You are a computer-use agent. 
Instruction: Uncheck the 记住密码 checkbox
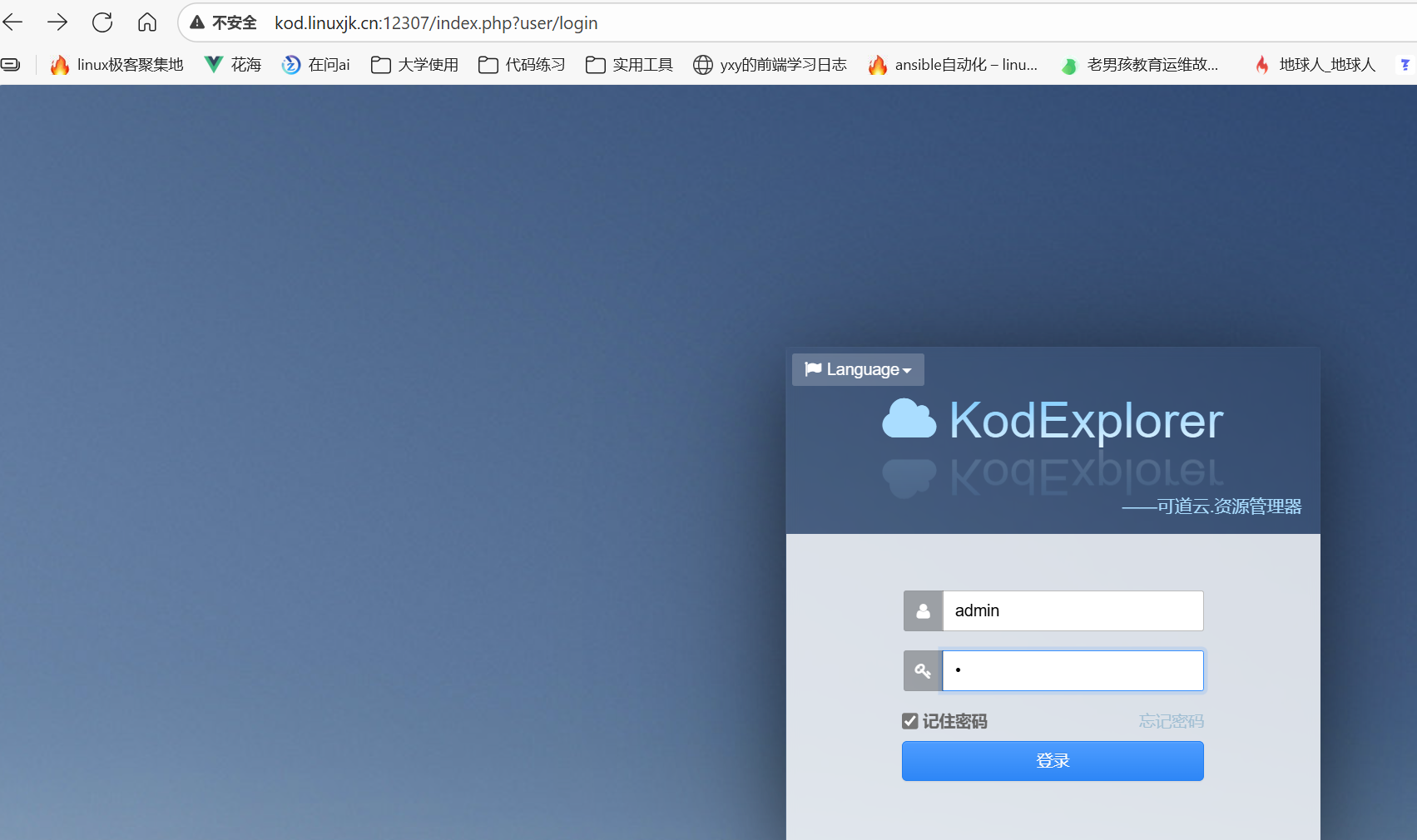pos(910,721)
